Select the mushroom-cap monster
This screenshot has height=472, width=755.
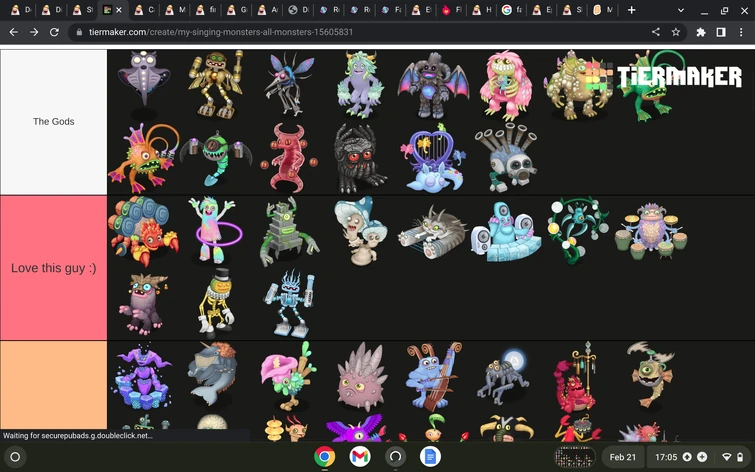click(360, 231)
